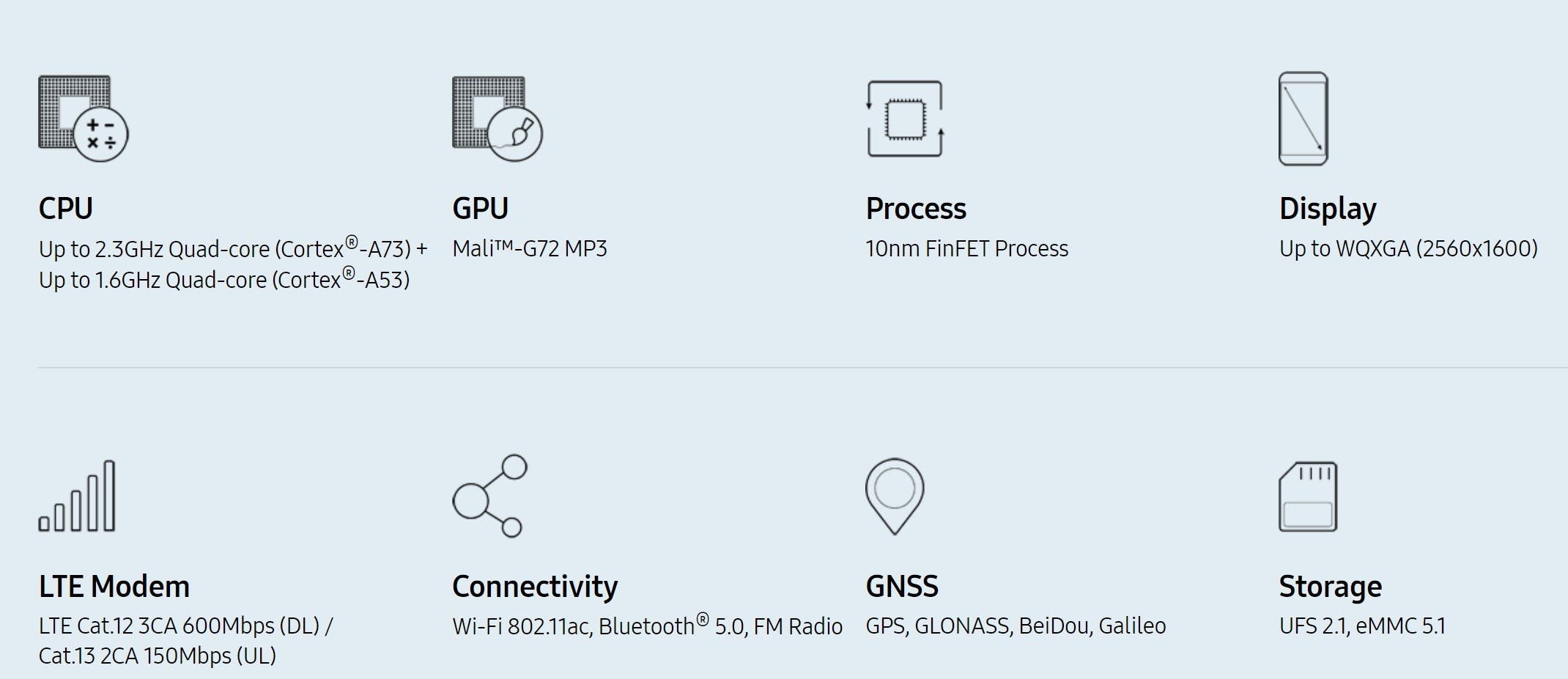The width and height of the screenshot is (1568, 679).
Task: Click the GNSS heading label
Action: pos(902,587)
